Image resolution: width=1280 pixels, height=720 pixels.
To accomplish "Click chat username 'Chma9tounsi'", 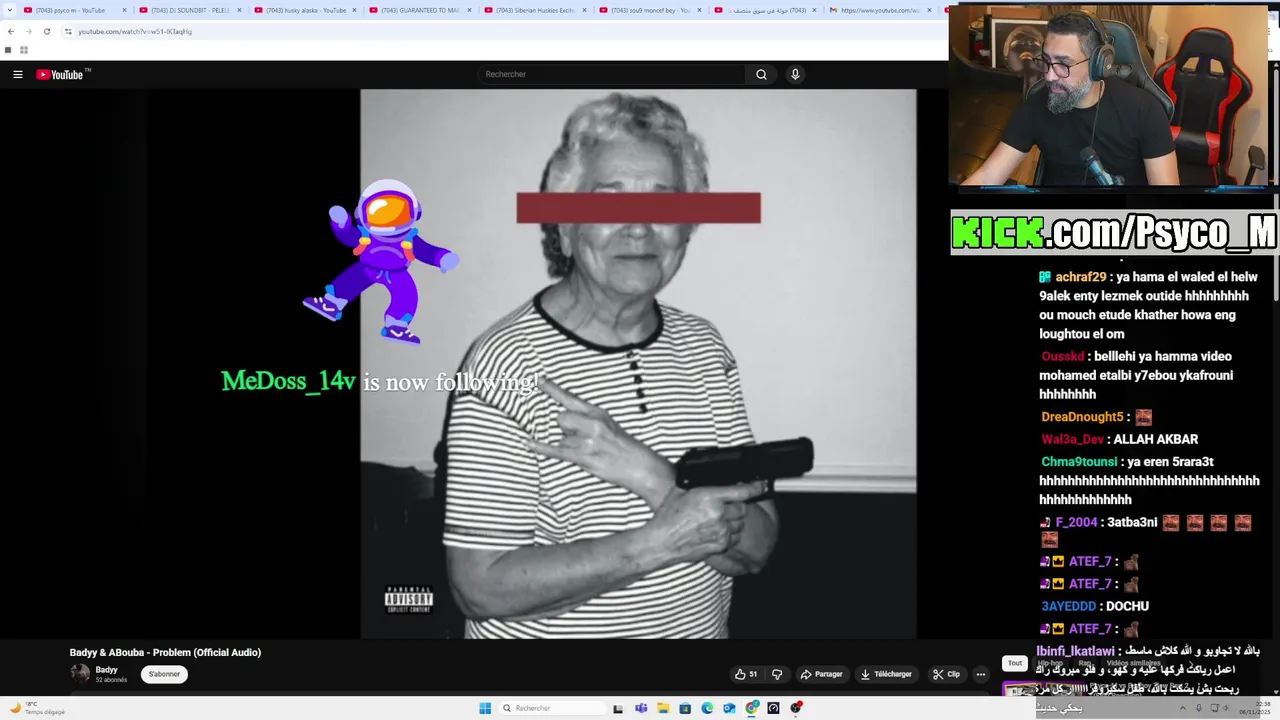I will [x=1079, y=462].
